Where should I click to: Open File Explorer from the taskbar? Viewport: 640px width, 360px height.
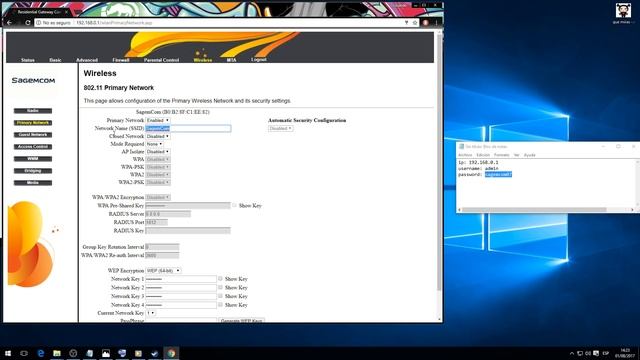[x=57, y=353]
